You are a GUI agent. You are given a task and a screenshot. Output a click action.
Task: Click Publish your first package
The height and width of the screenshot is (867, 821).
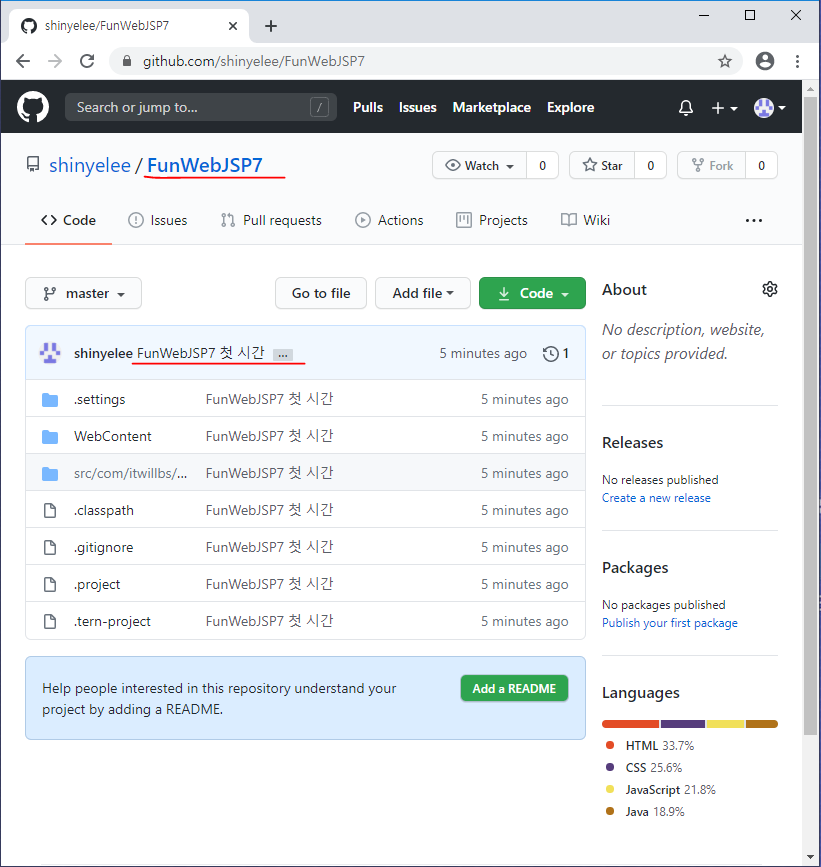[x=670, y=623]
